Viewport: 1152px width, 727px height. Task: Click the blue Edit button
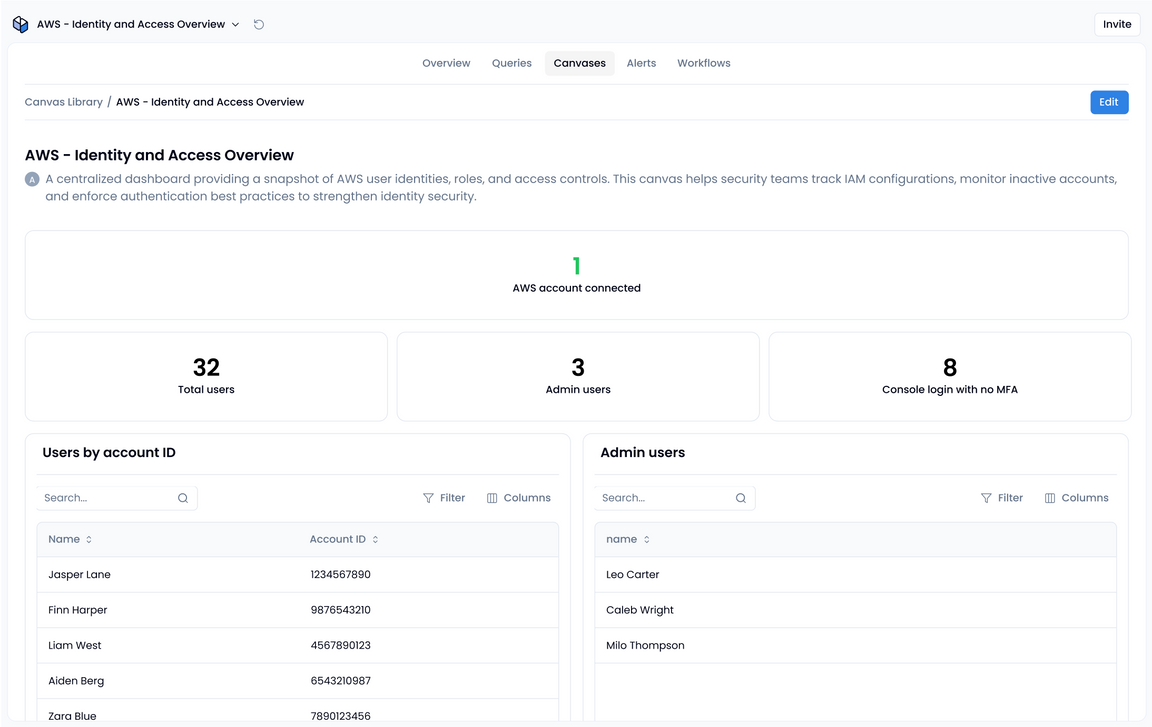(x=1109, y=102)
